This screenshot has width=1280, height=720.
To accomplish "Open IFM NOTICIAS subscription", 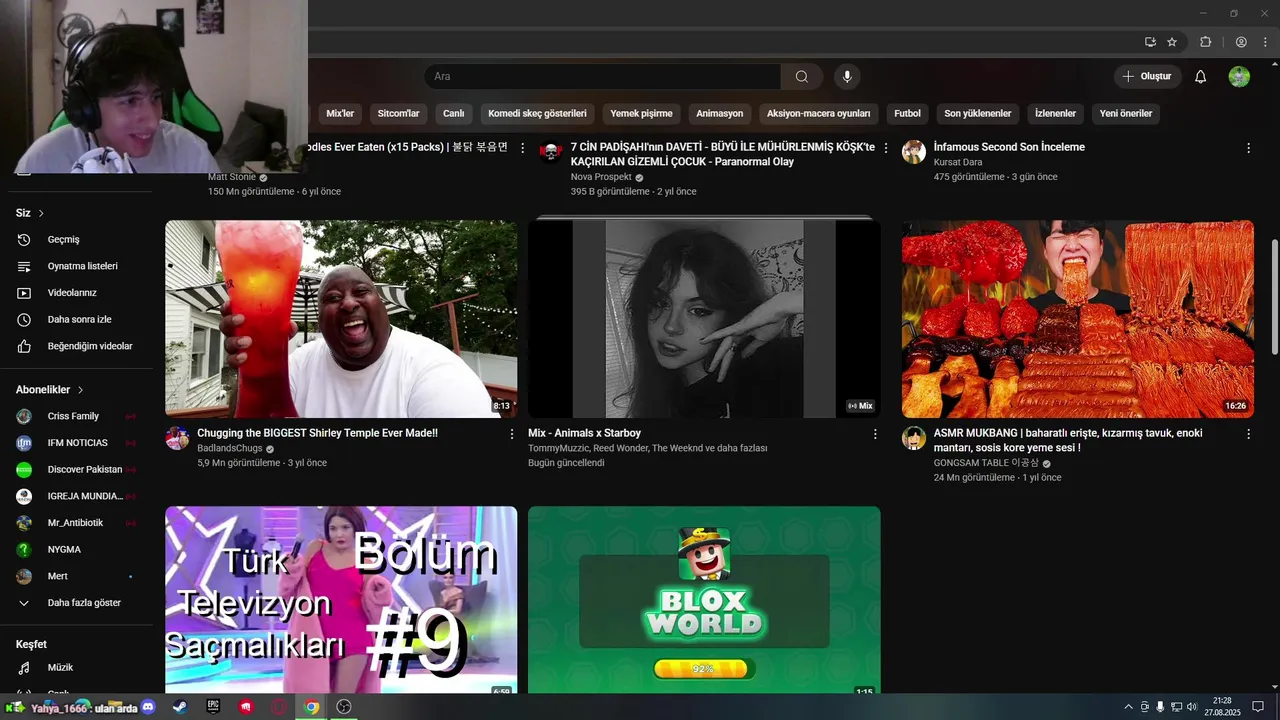I will click(x=77, y=443).
